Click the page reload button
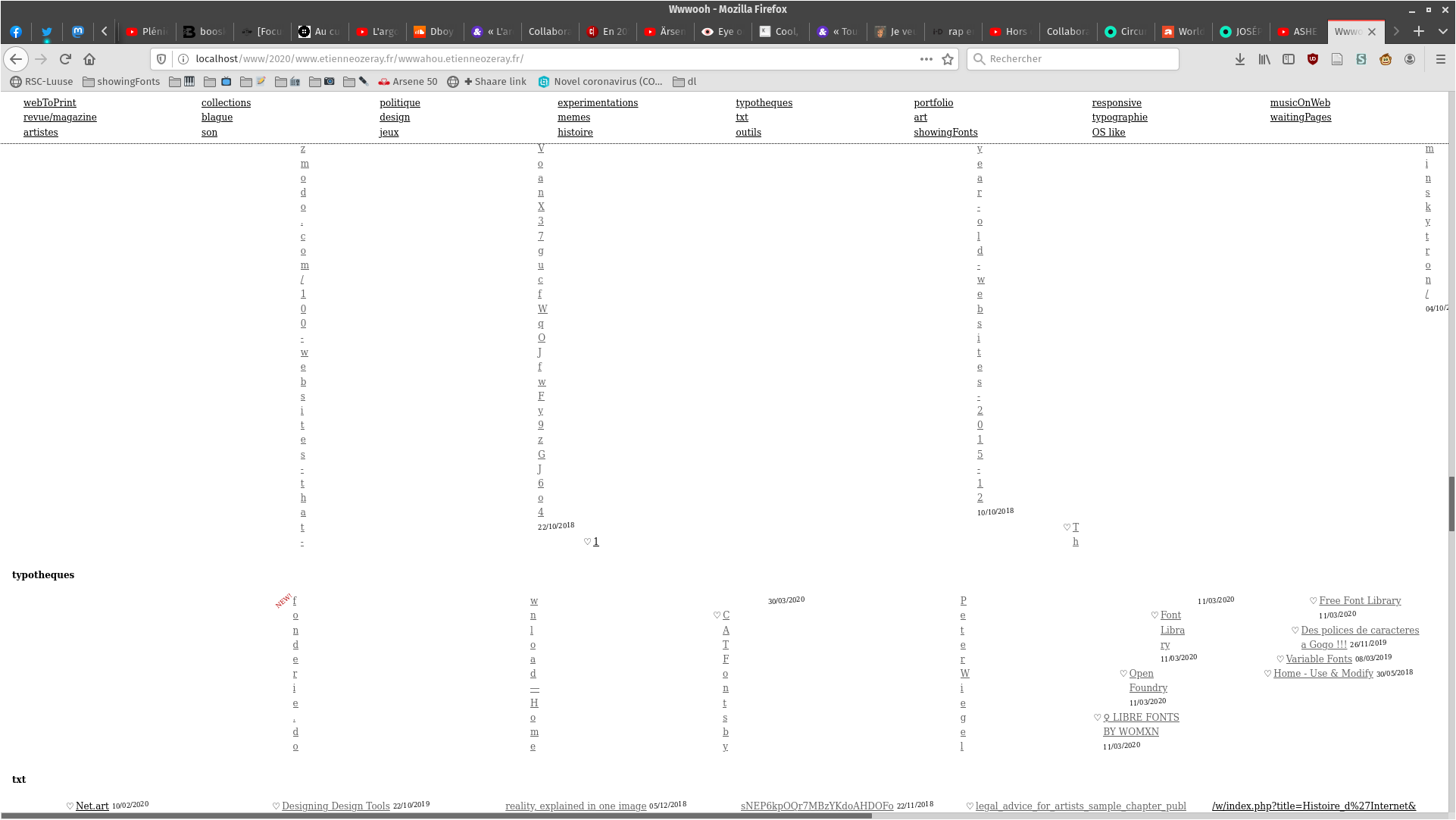The height and width of the screenshot is (820, 1456). 65,59
